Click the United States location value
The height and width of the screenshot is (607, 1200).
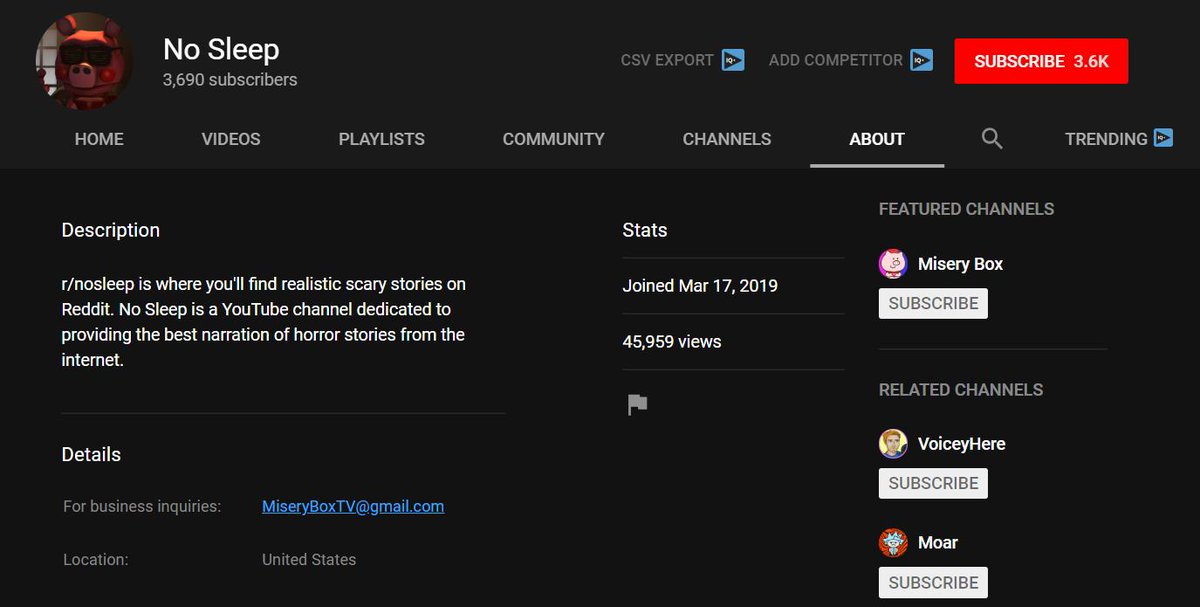coord(309,560)
